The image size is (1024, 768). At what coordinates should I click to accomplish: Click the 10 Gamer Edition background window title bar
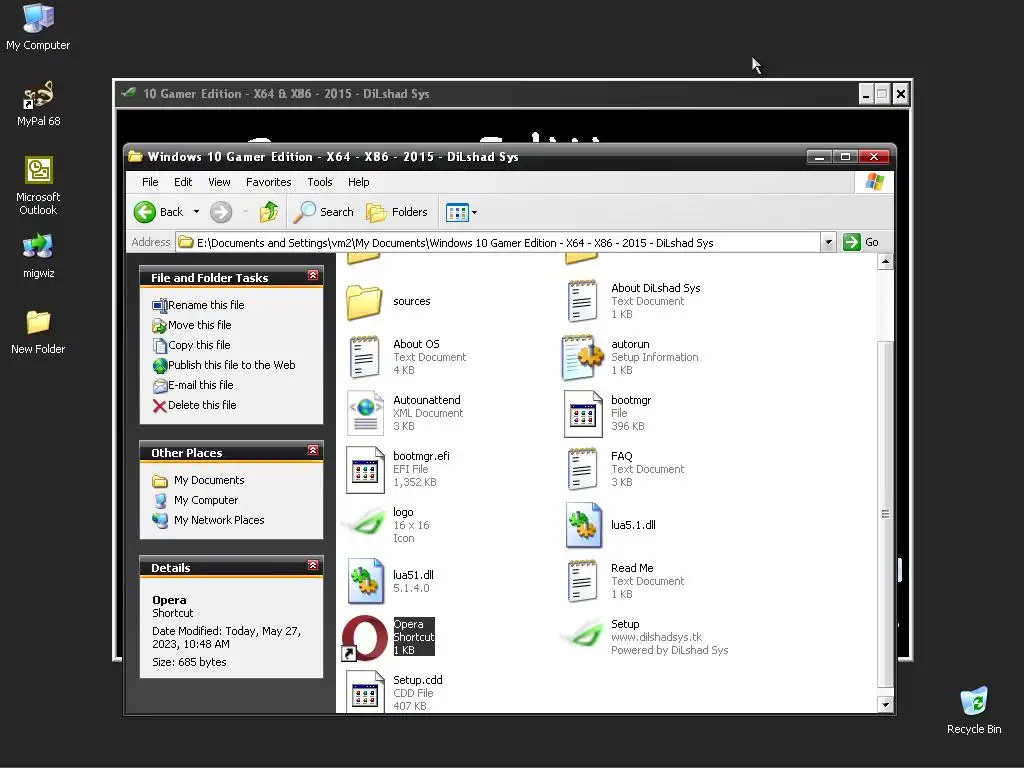pos(487,94)
